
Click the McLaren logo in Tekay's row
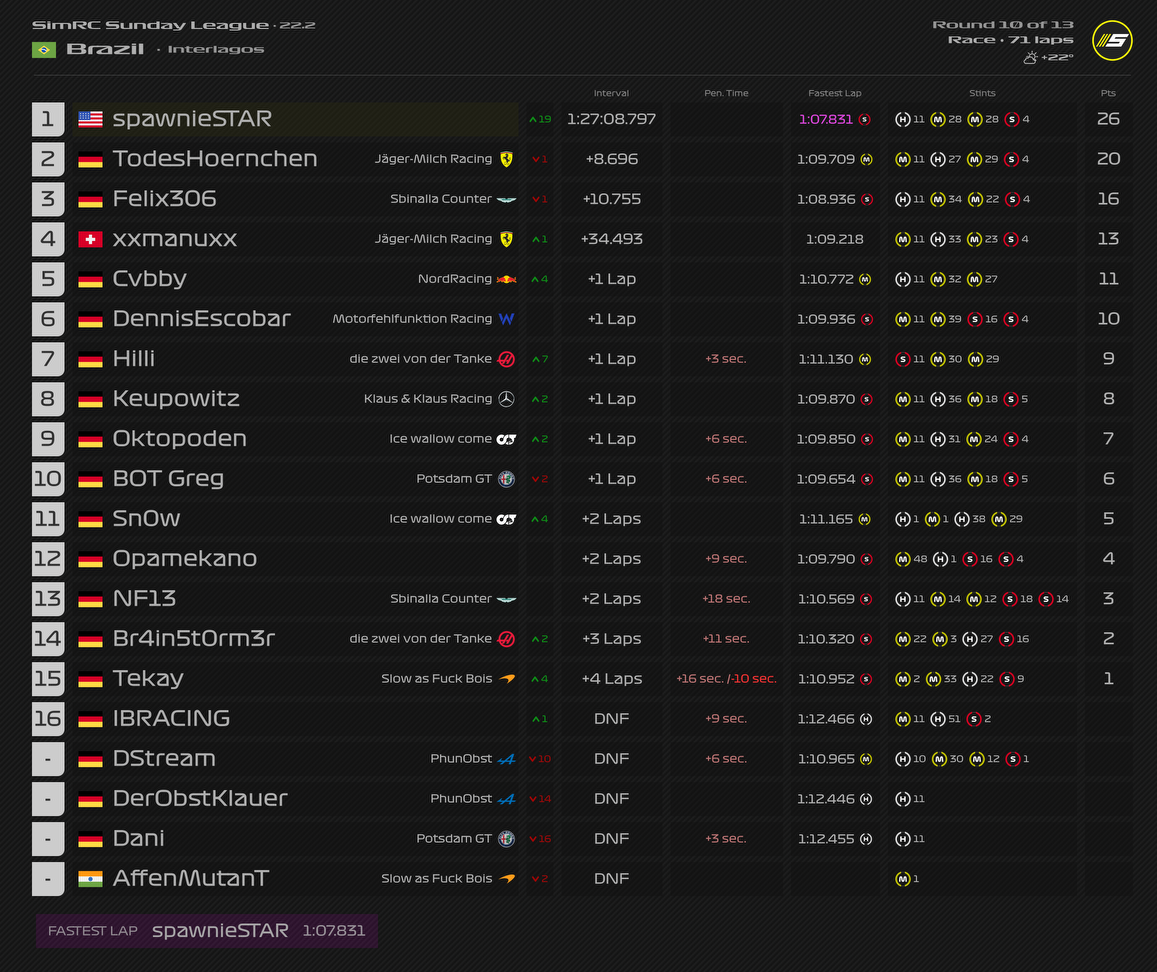coord(507,679)
